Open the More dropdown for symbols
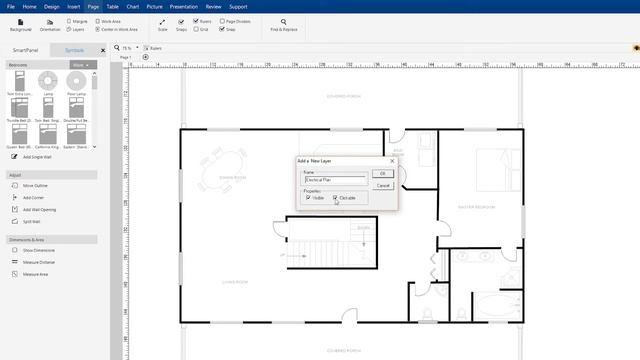640x360 pixels. (83, 65)
